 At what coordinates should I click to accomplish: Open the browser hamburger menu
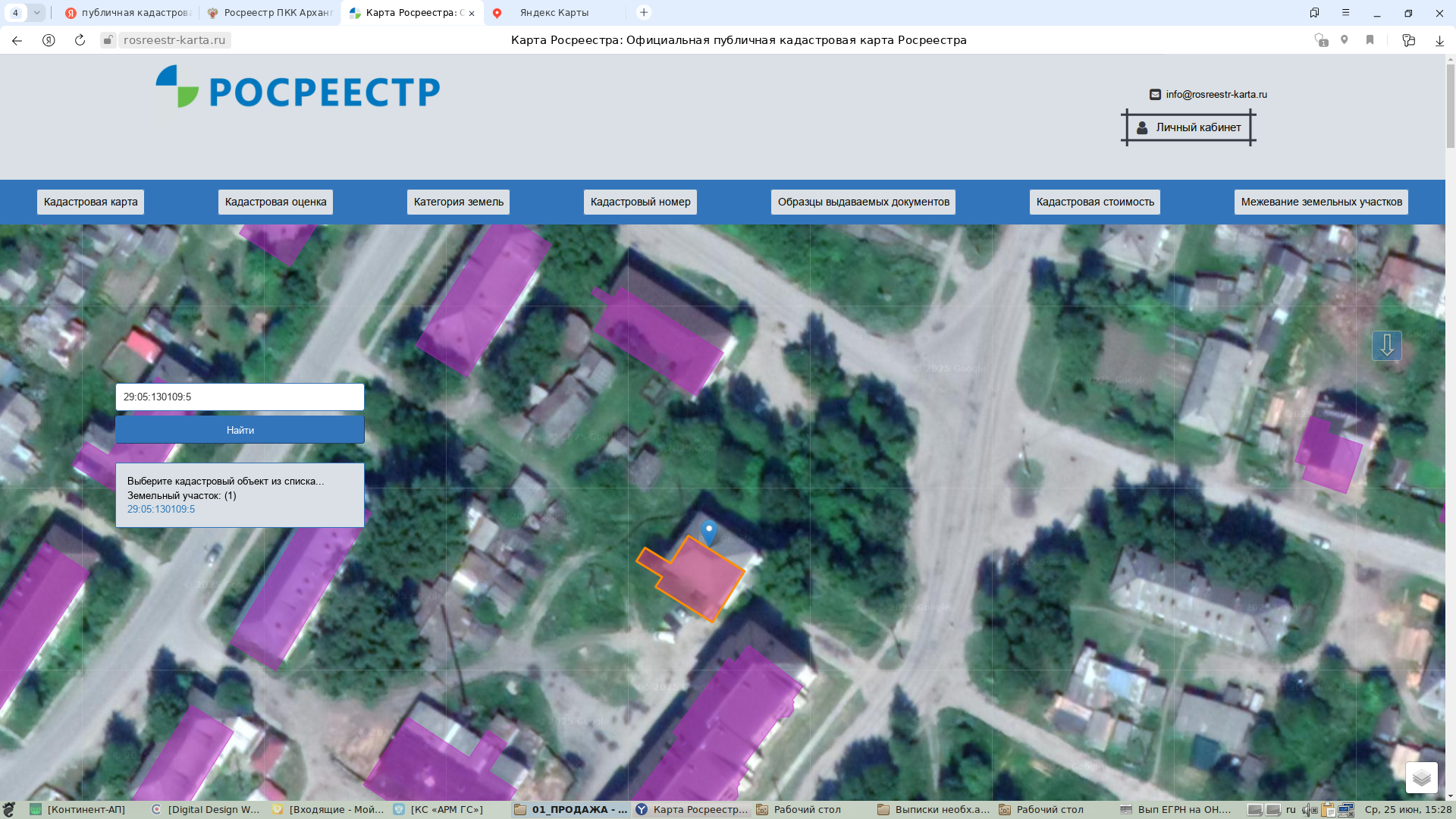(x=1345, y=12)
